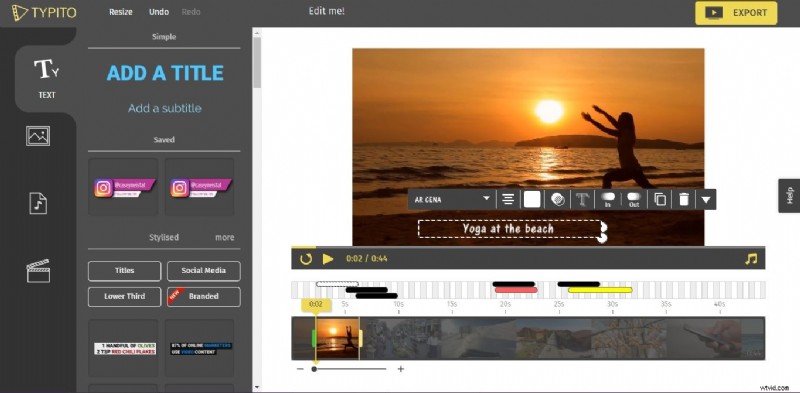Image resolution: width=800 pixels, height=393 pixels.
Task: Play the video preview
Action: [x=328, y=259]
